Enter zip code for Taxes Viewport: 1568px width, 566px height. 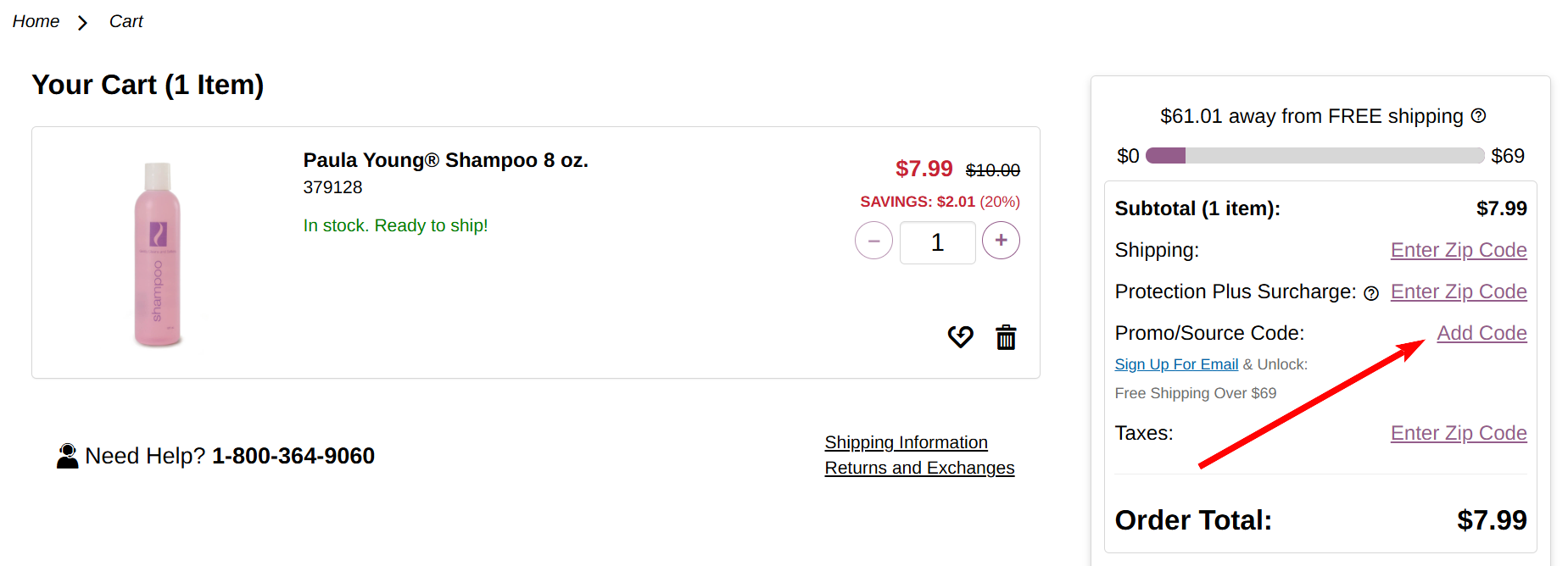pyautogui.click(x=1458, y=433)
